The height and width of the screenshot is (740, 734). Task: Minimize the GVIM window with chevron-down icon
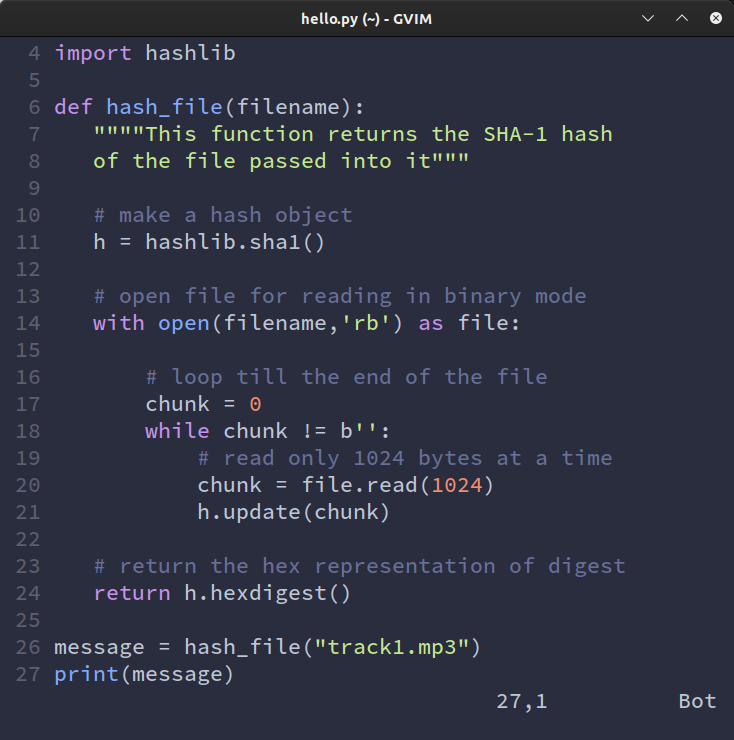tap(648, 18)
